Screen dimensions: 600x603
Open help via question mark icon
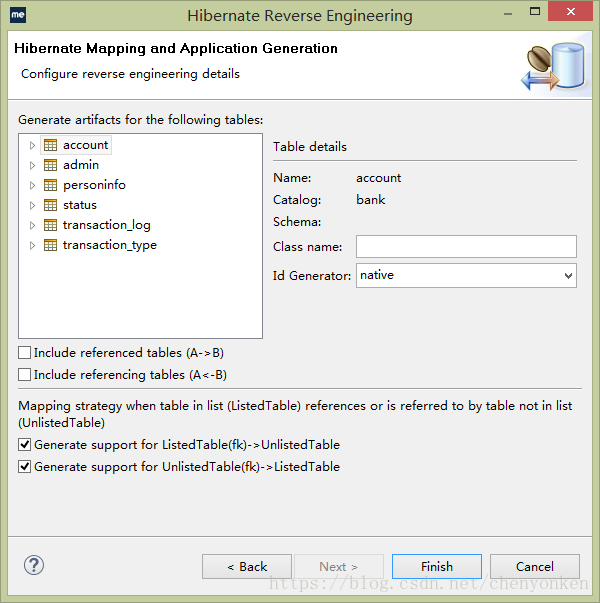pos(34,565)
